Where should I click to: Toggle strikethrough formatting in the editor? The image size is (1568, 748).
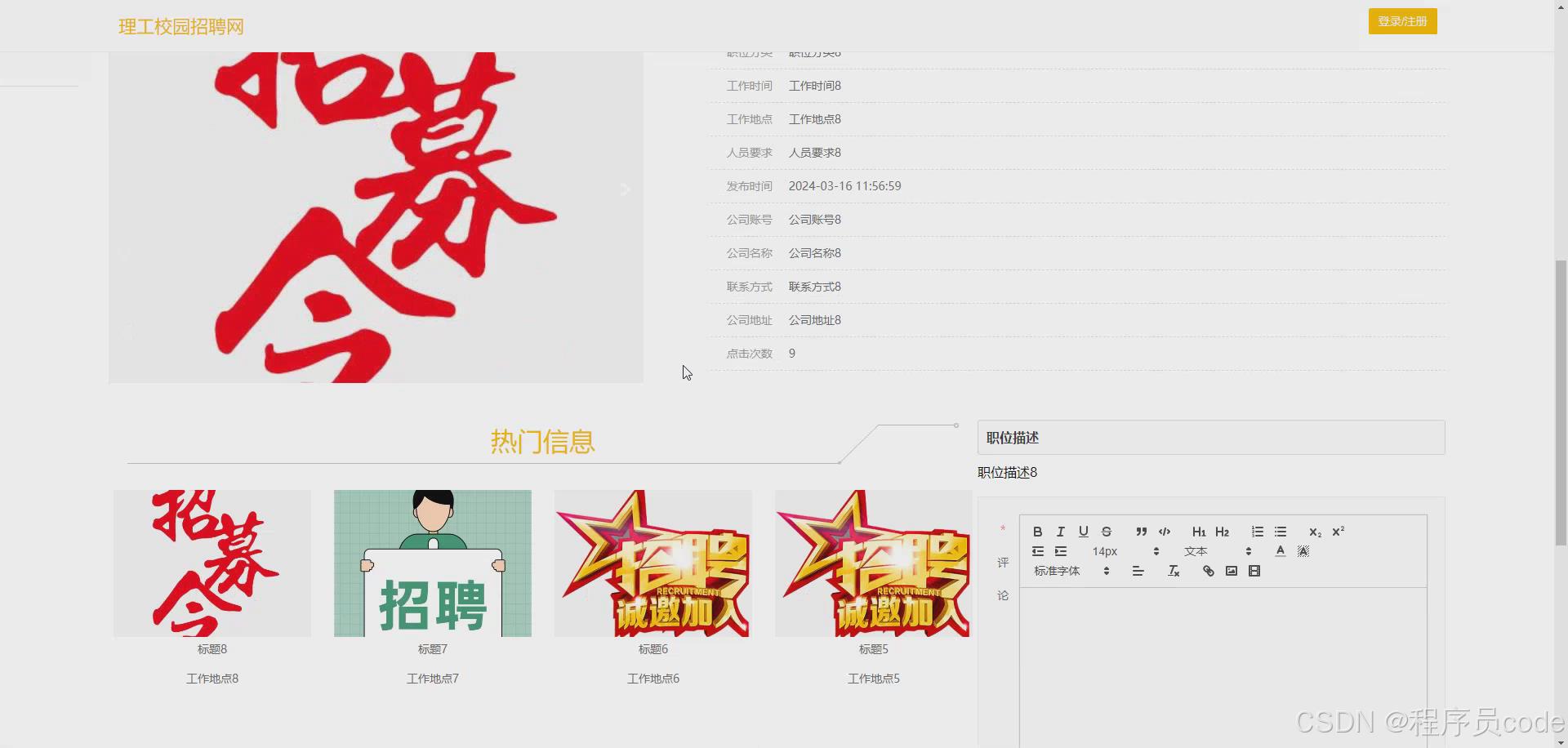tap(1106, 532)
